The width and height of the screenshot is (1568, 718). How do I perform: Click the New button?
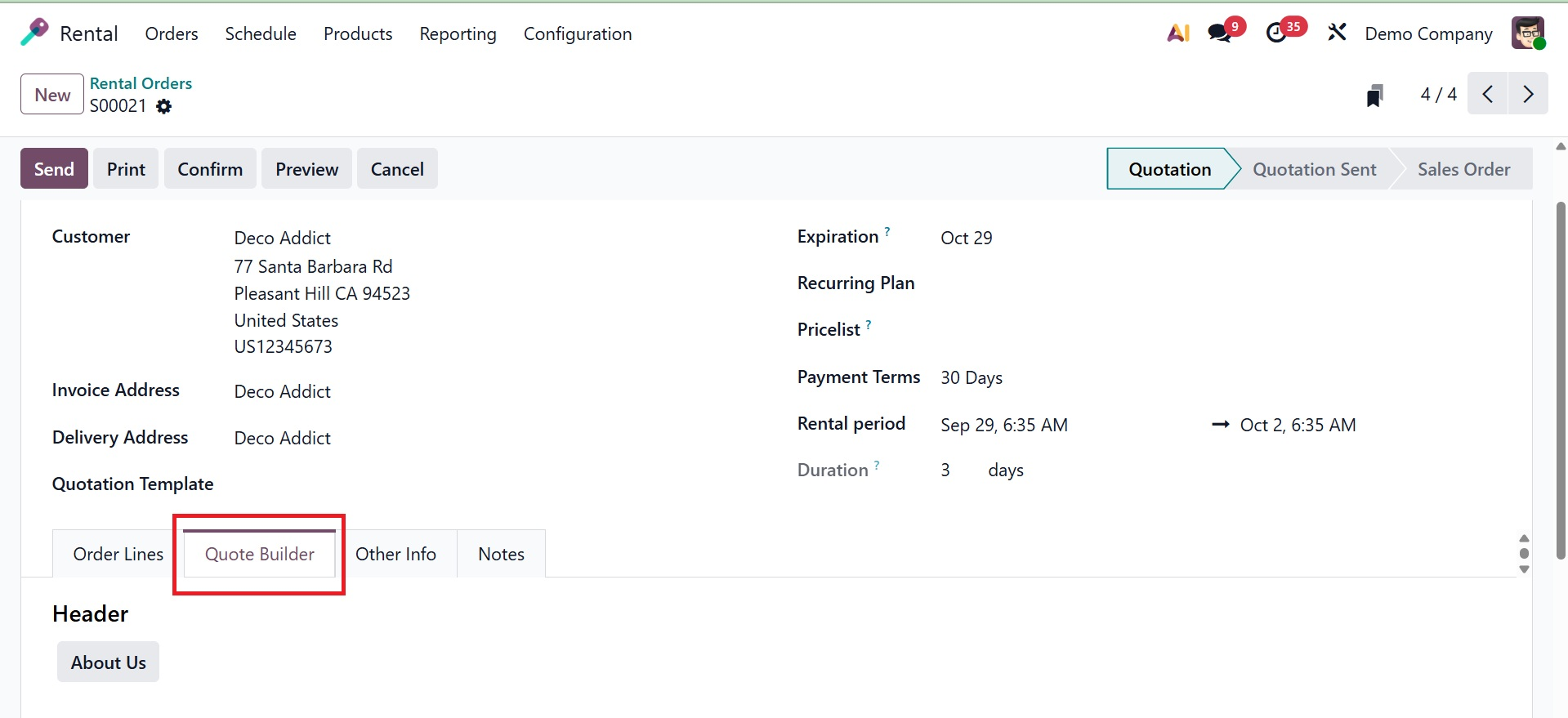(52, 95)
